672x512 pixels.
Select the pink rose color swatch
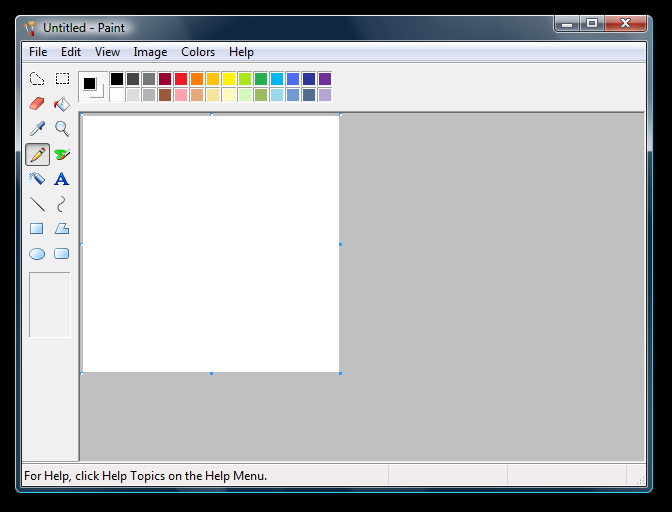tap(181, 95)
